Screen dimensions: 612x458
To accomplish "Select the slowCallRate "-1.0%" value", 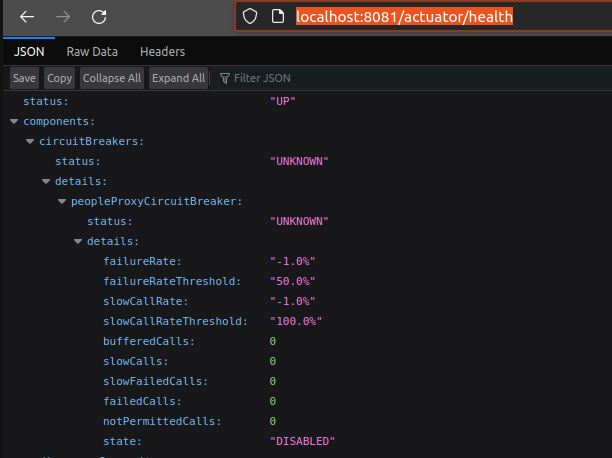I will pyautogui.click(x=292, y=301).
